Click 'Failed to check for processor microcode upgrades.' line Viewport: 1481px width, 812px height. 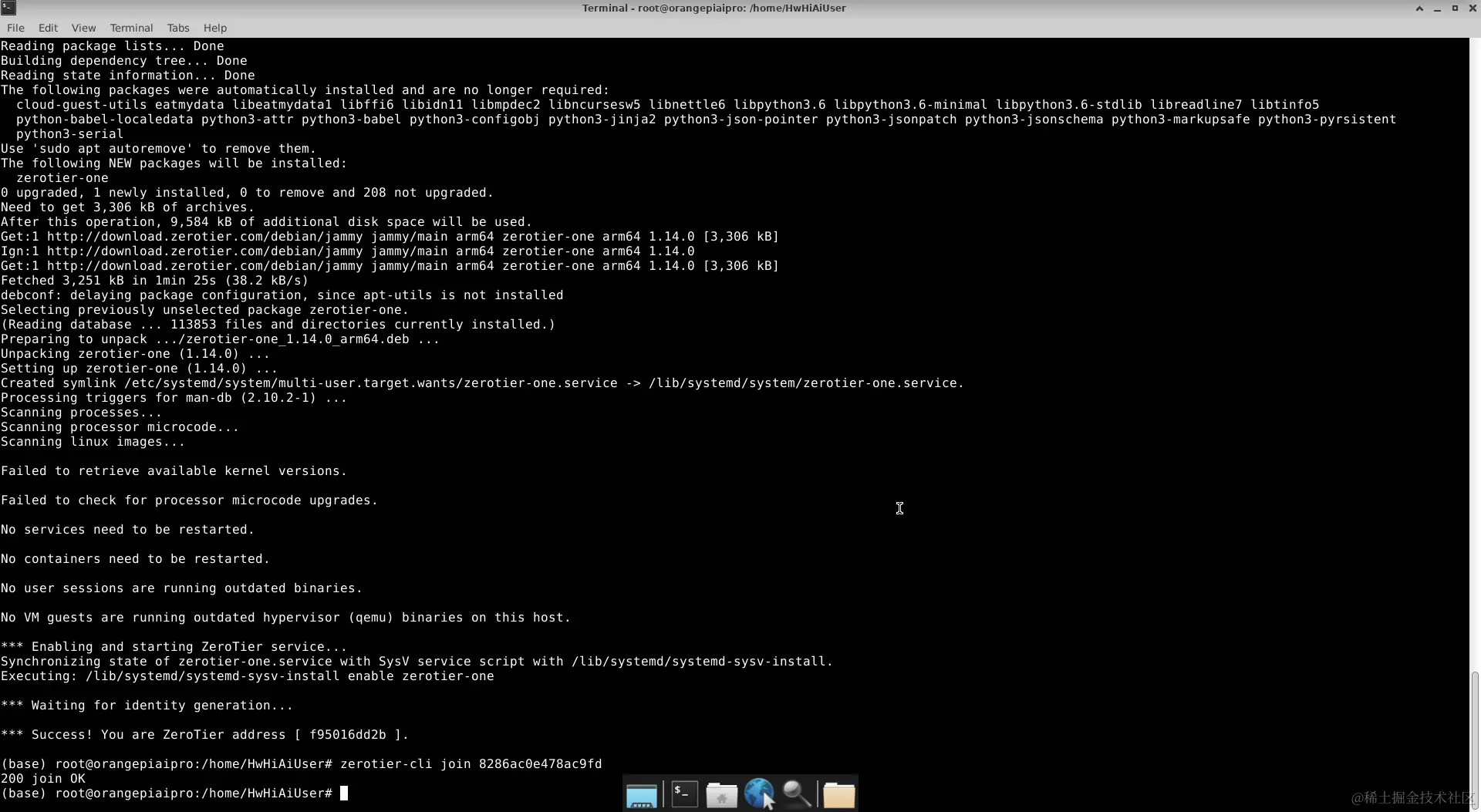pyautogui.click(x=189, y=500)
